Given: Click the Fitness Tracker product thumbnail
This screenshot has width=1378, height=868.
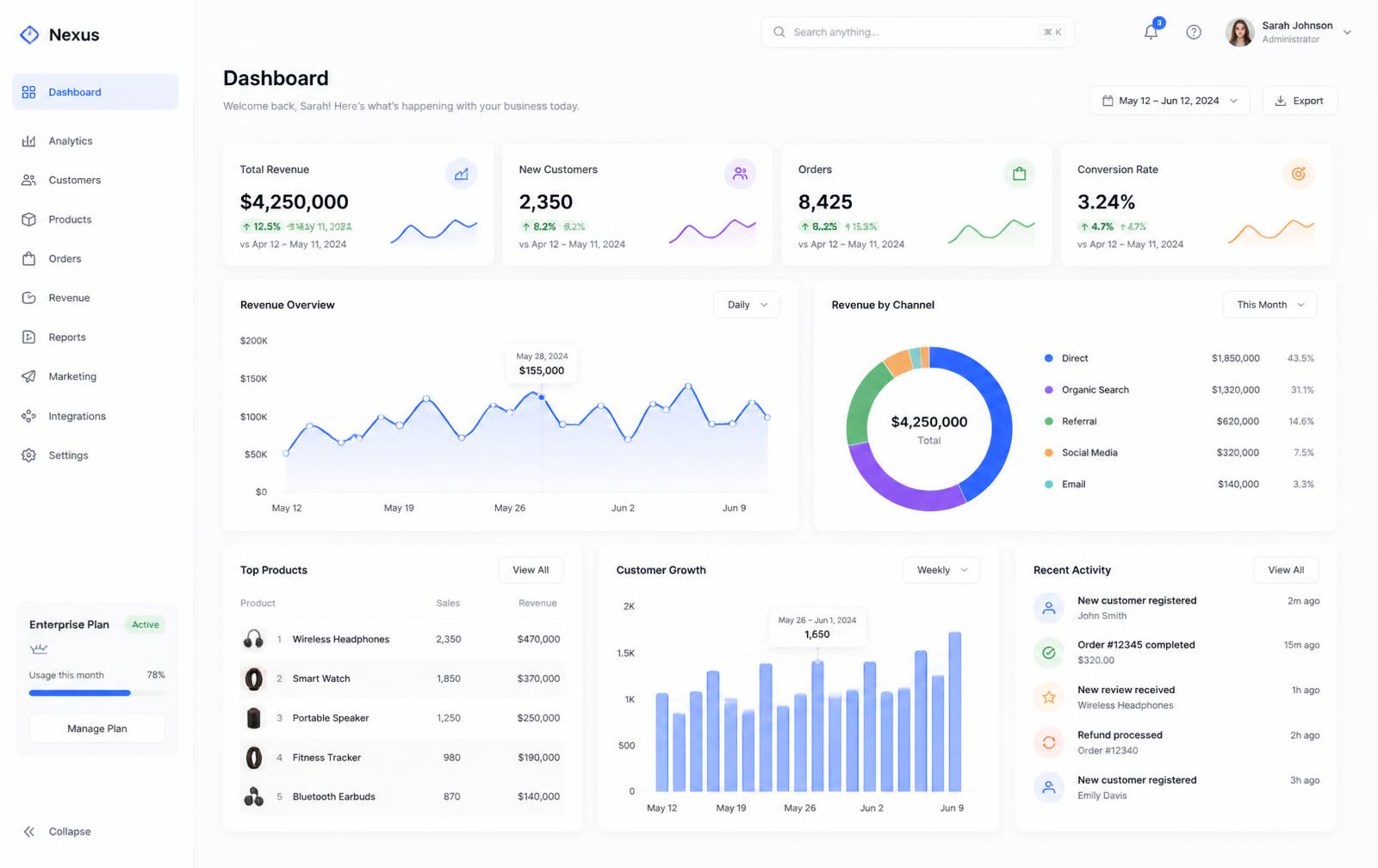Looking at the screenshot, I should click(253, 758).
